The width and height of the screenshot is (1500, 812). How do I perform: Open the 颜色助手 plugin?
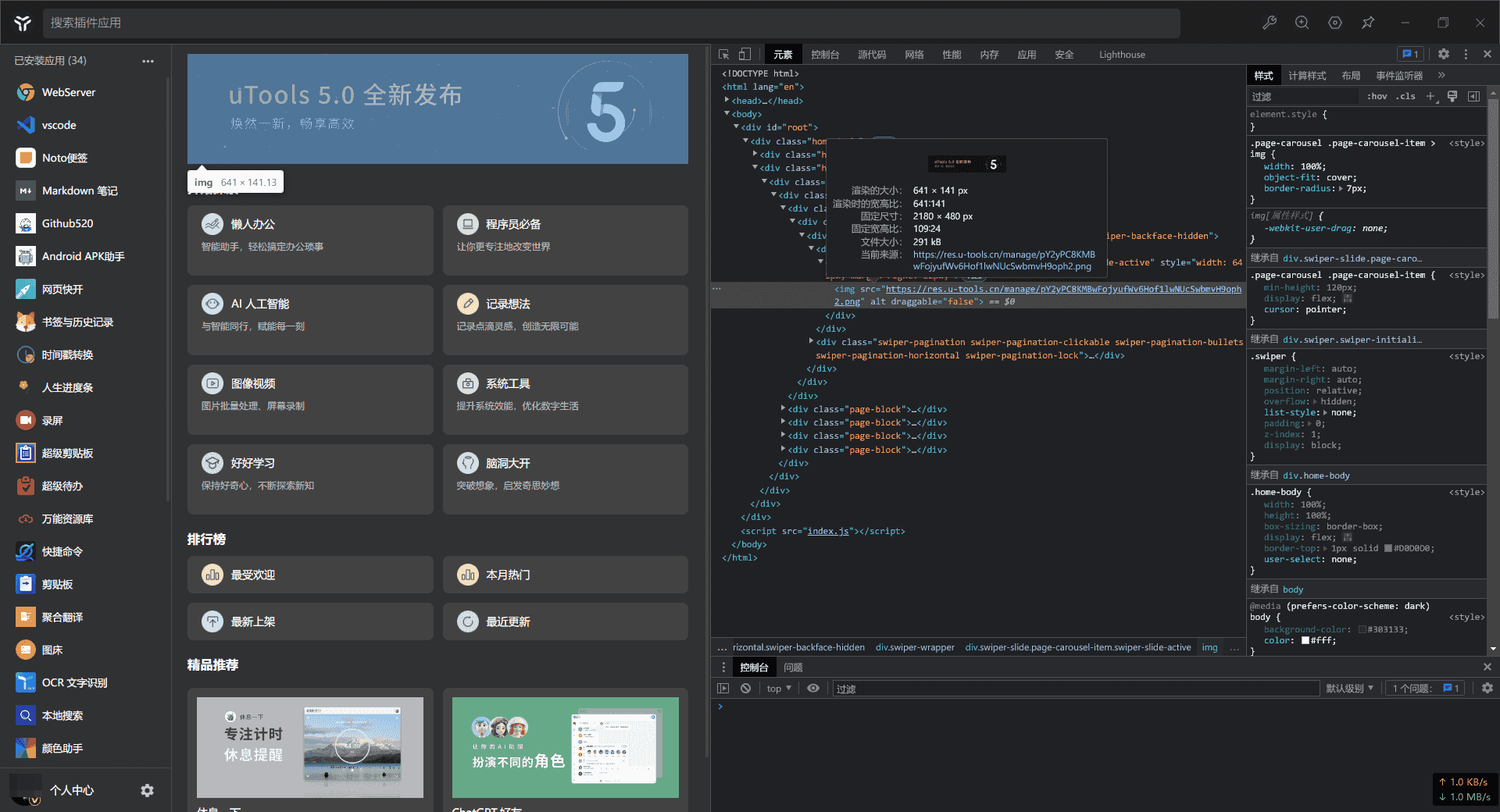[x=85, y=748]
